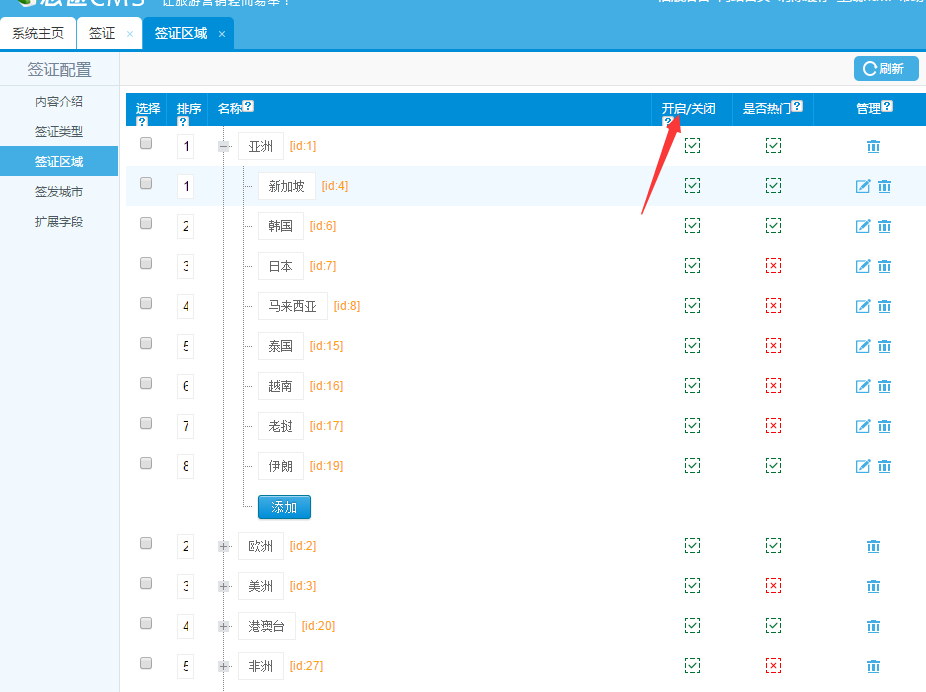Image resolution: width=926 pixels, height=692 pixels.
Task: Expand the 港澳台 tree node
Action: 224,626
